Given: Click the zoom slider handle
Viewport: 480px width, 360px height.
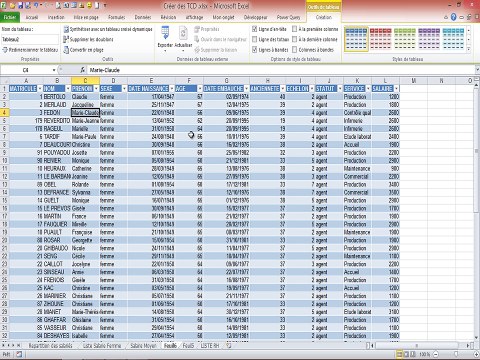Looking at the screenshot, I should pyautogui.click(x=456, y=354).
